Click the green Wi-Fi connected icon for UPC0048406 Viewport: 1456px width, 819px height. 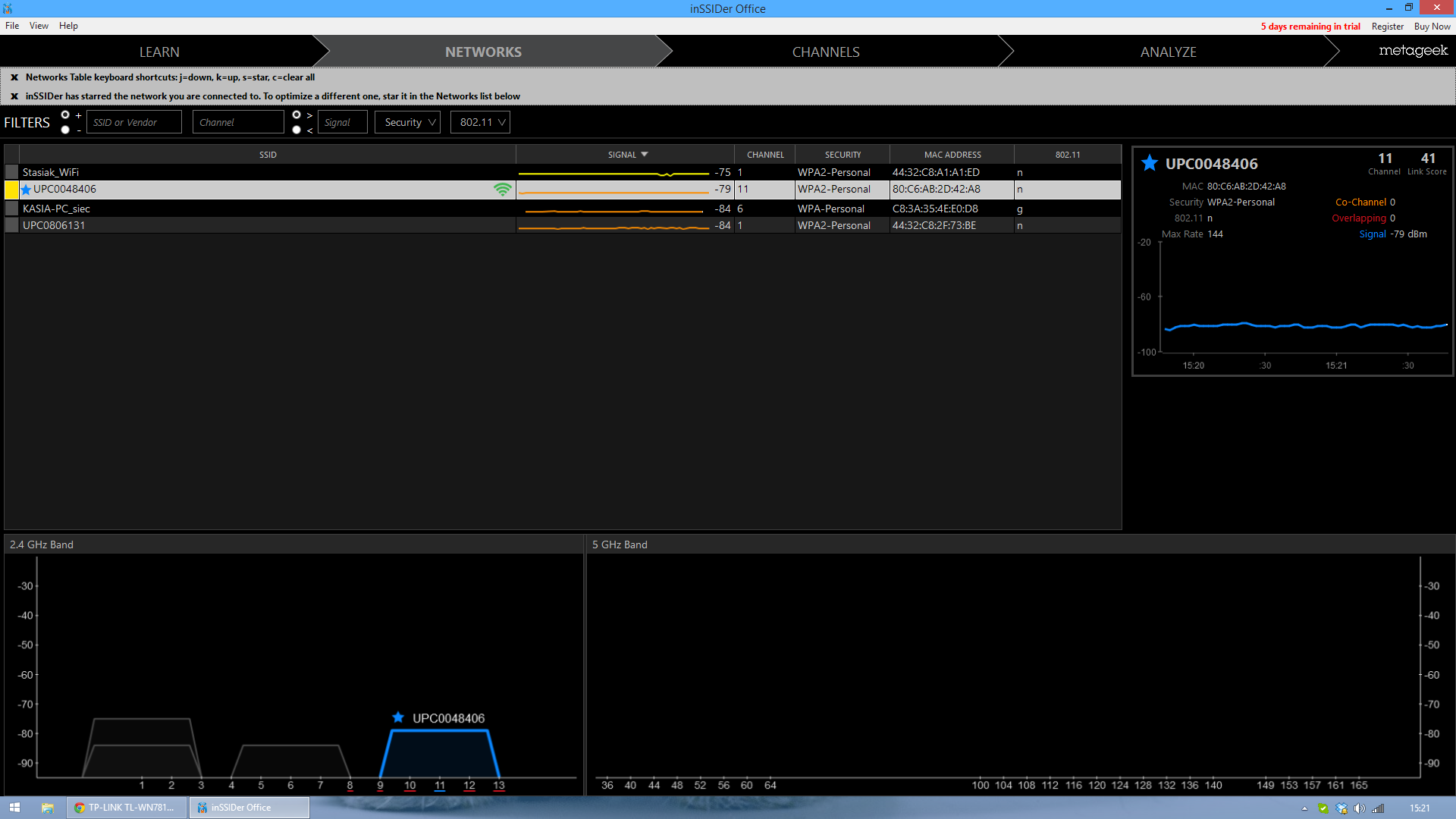click(502, 190)
